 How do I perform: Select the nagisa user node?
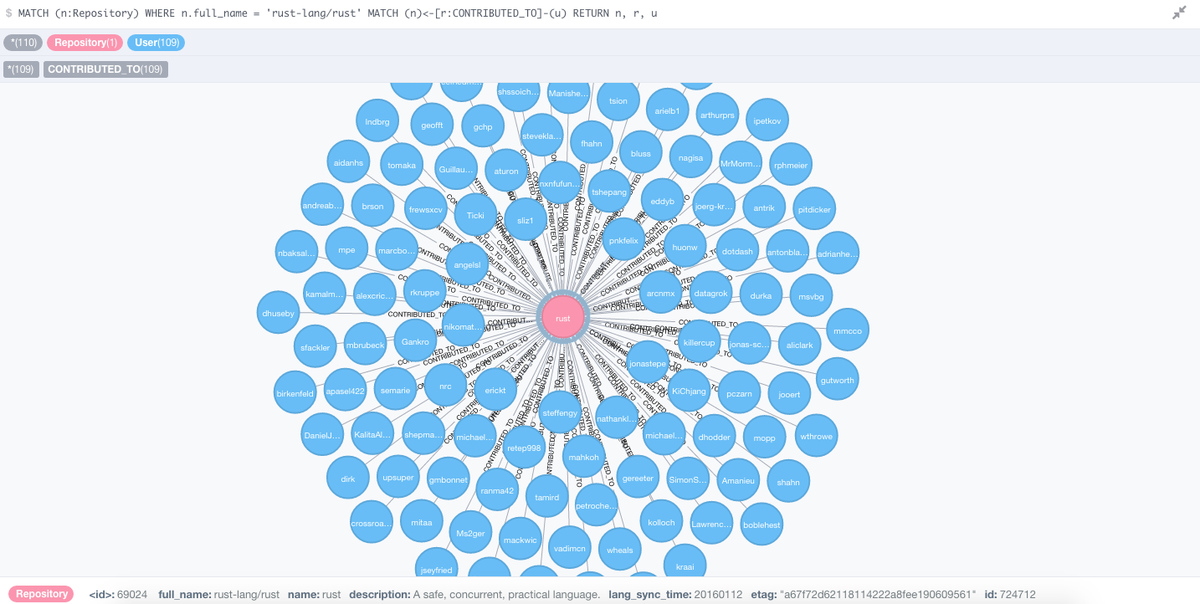[x=690, y=158]
